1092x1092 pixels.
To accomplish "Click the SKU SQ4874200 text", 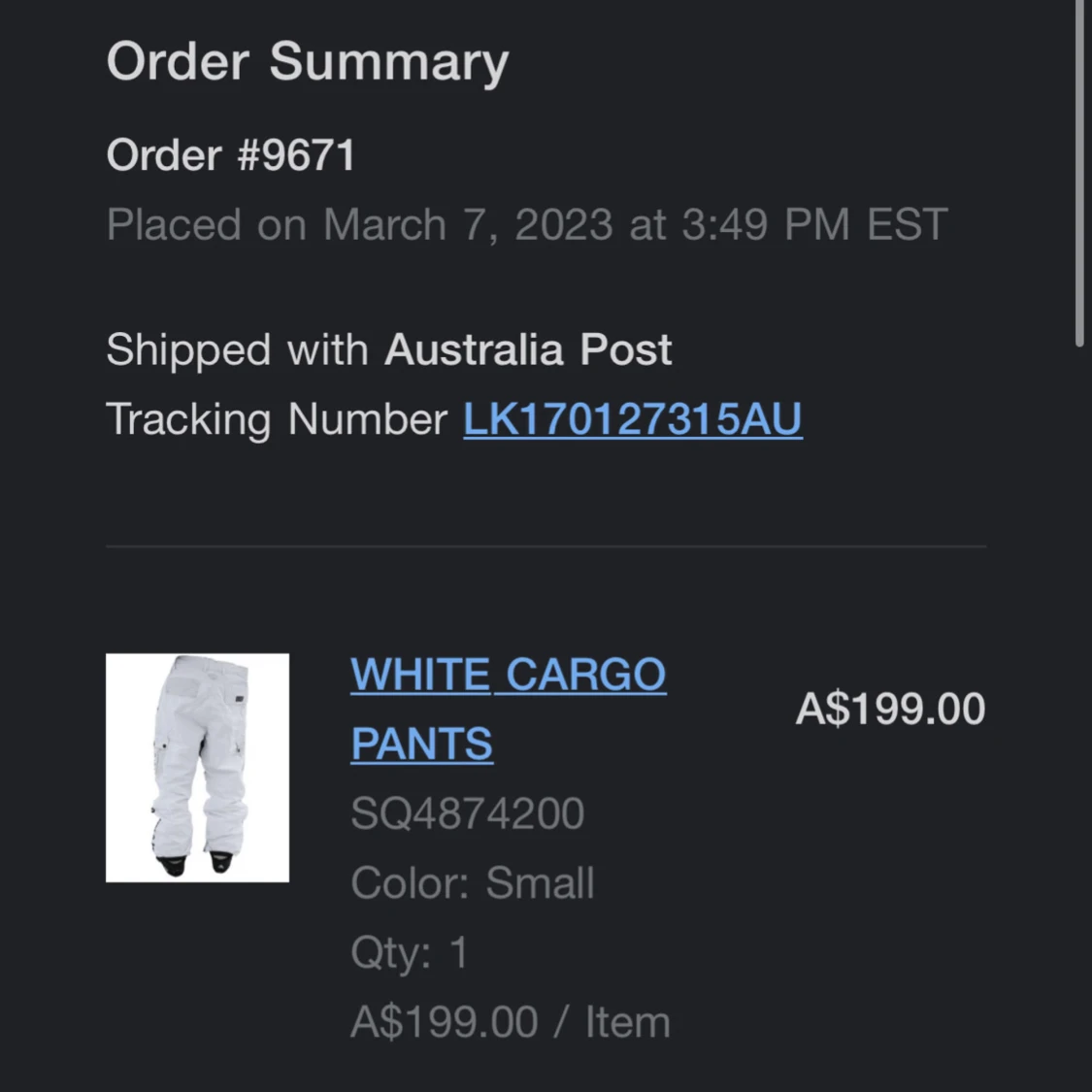I will pos(467,813).
